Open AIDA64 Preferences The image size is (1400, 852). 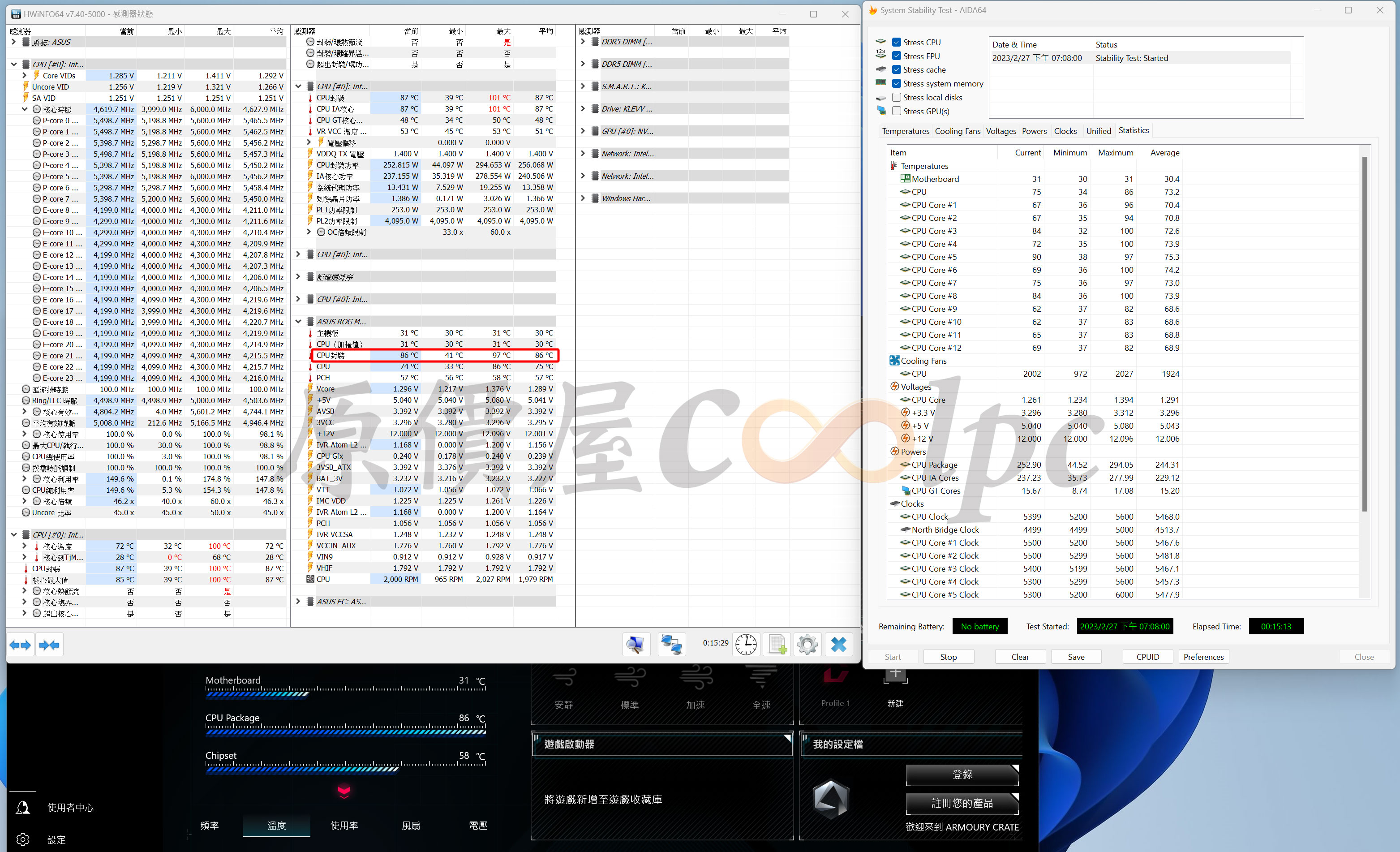[x=1203, y=657]
